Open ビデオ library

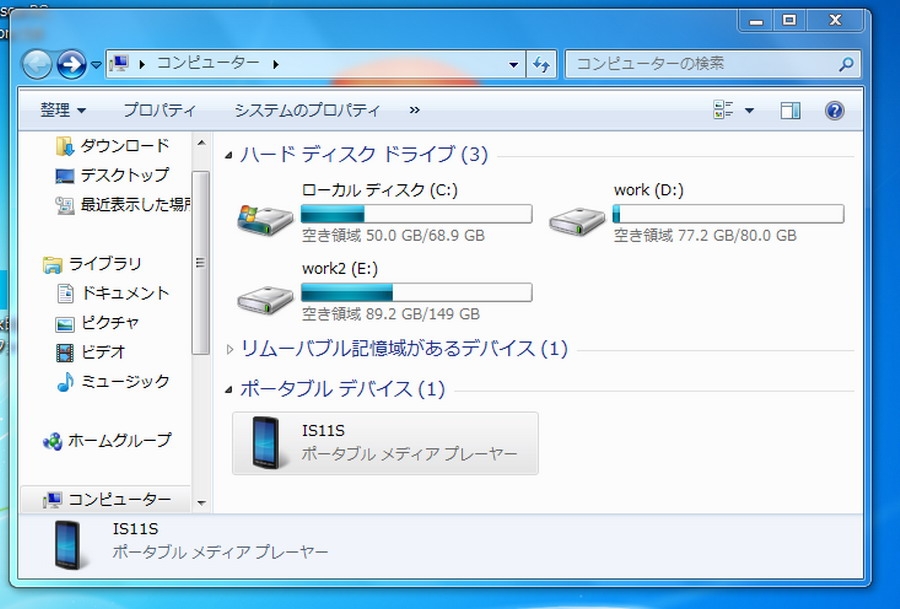tap(103, 352)
